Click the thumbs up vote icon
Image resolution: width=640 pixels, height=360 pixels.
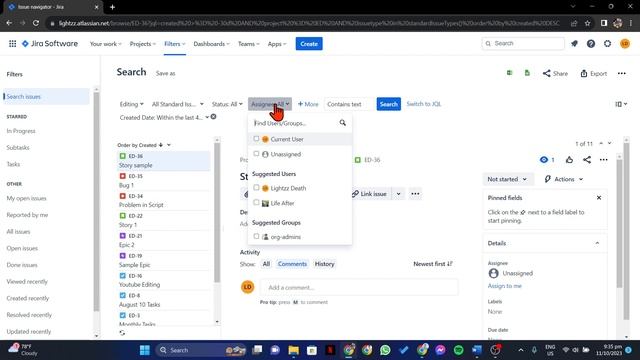pos(569,160)
